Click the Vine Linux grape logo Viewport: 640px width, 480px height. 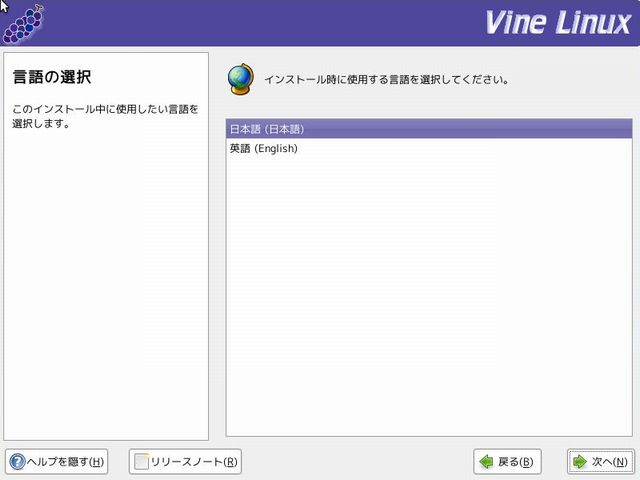click(23, 24)
